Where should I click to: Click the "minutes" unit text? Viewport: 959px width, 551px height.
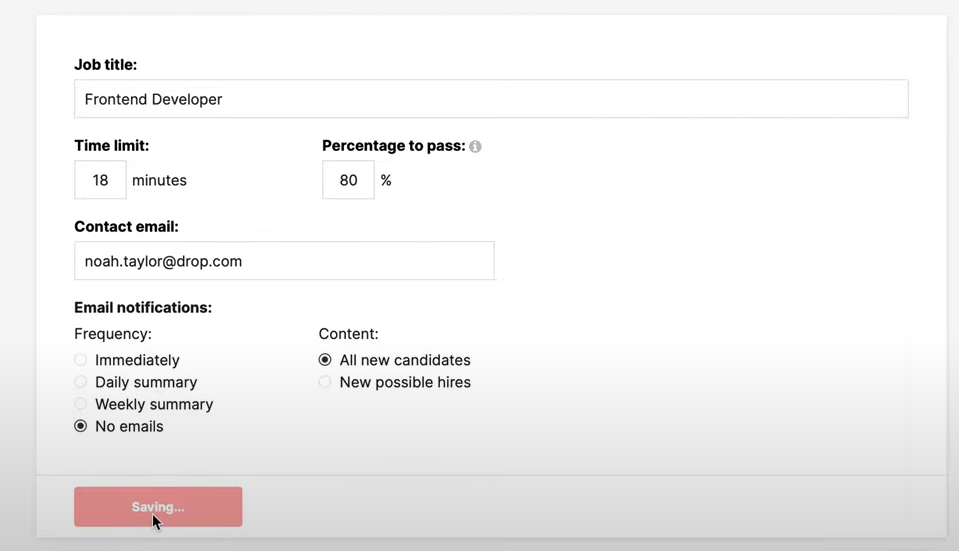(159, 181)
